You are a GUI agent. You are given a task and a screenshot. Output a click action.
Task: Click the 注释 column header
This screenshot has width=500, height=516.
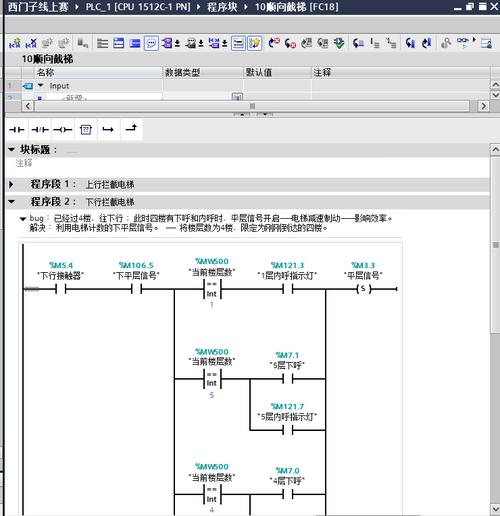400,72
